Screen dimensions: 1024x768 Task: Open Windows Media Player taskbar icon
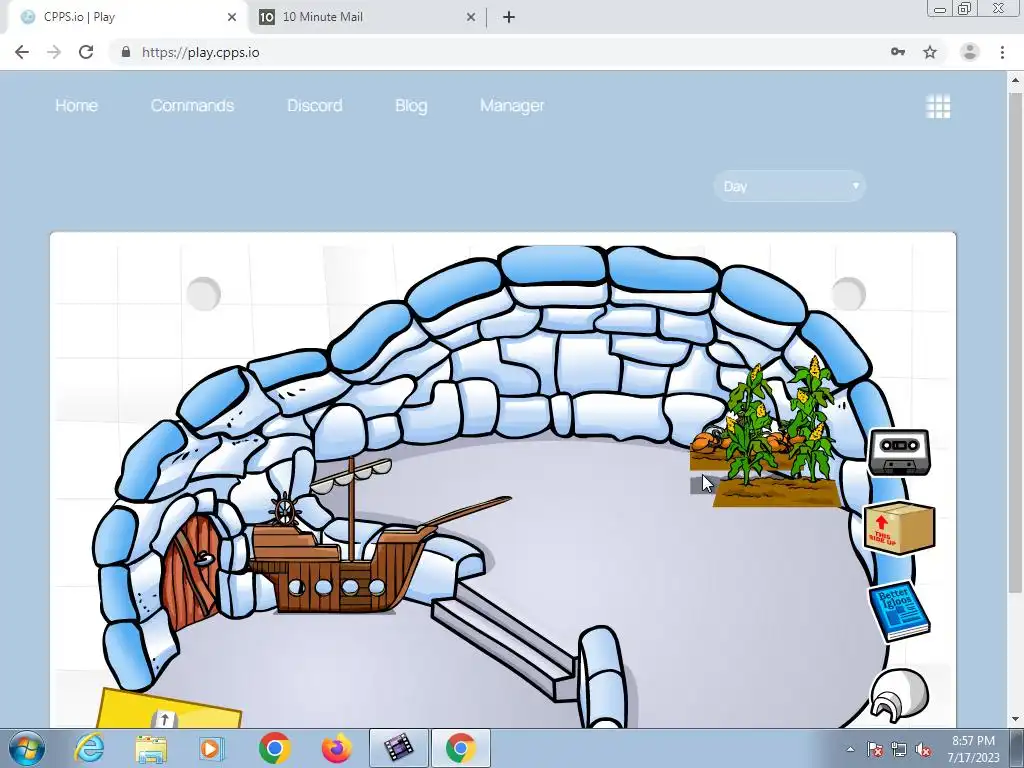pyautogui.click(x=211, y=748)
